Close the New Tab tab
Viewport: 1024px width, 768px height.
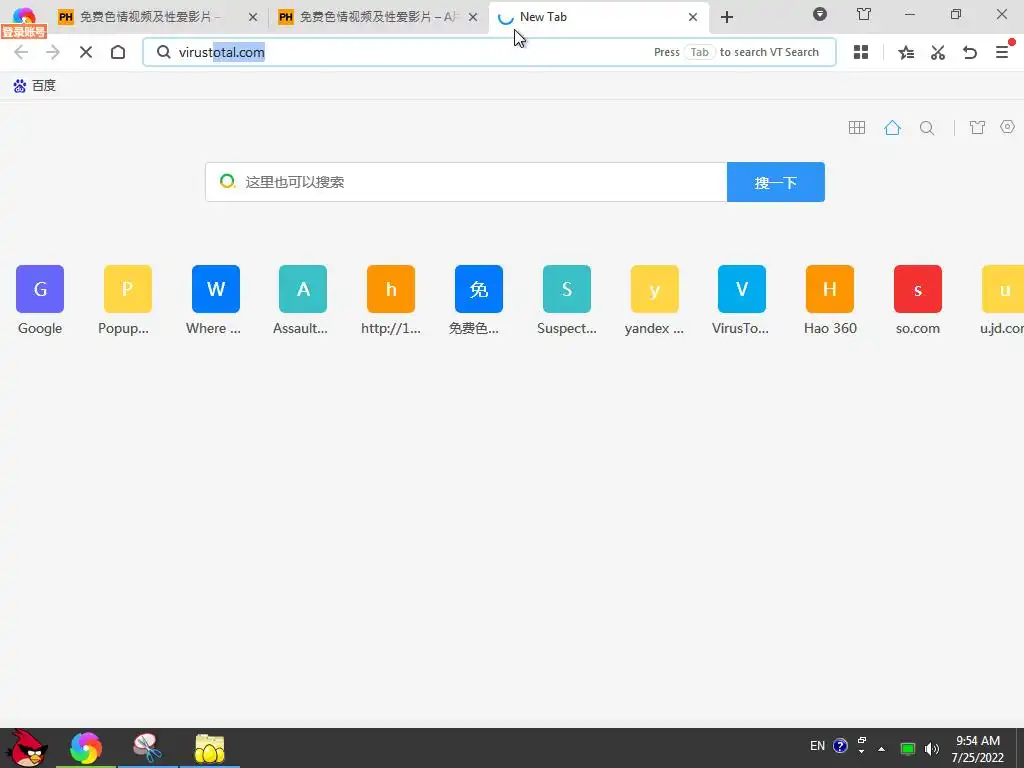coord(693,17)
